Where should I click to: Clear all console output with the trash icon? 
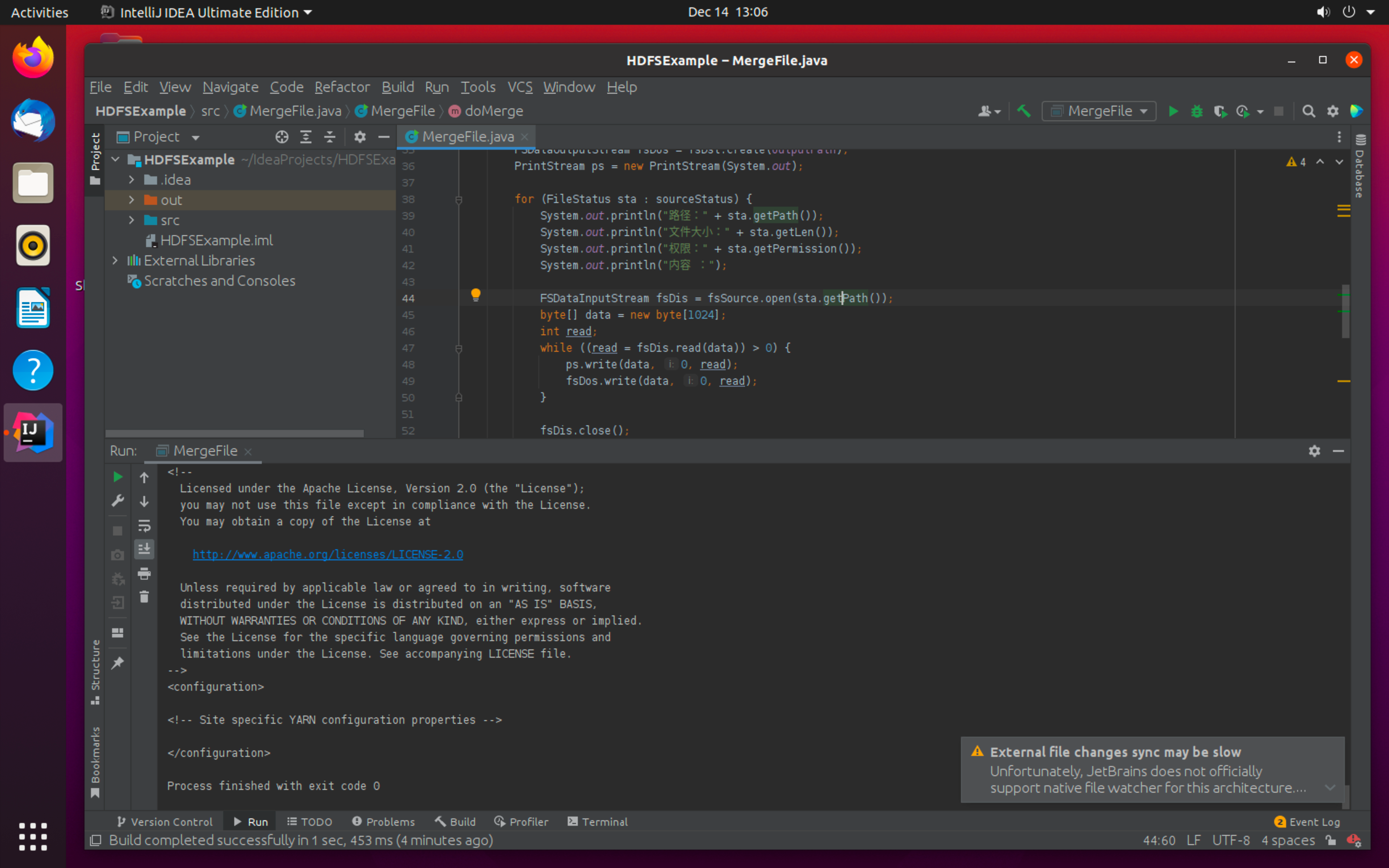tap(144, 597)
